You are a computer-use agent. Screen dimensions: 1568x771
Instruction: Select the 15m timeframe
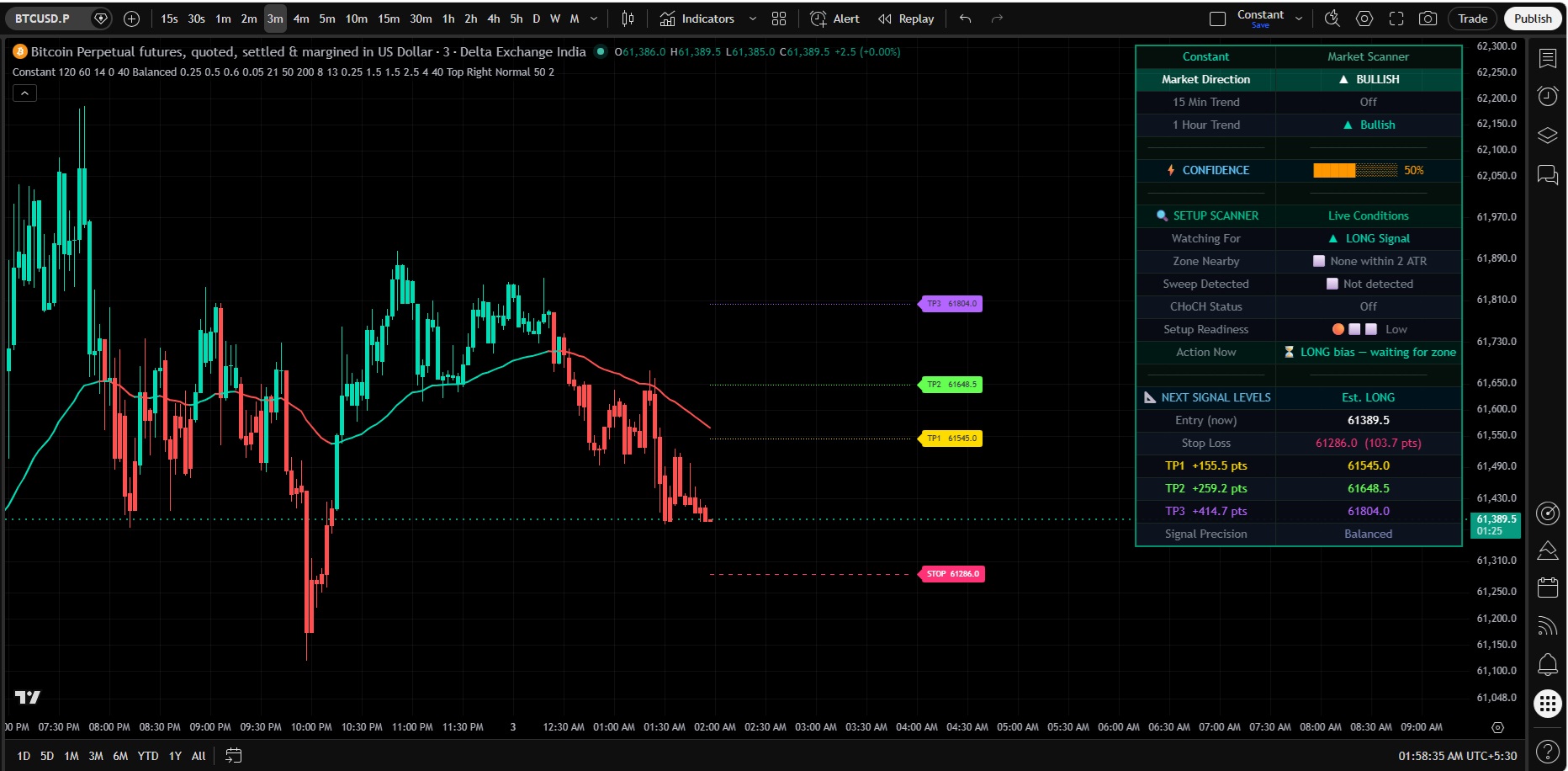(389, 19)
